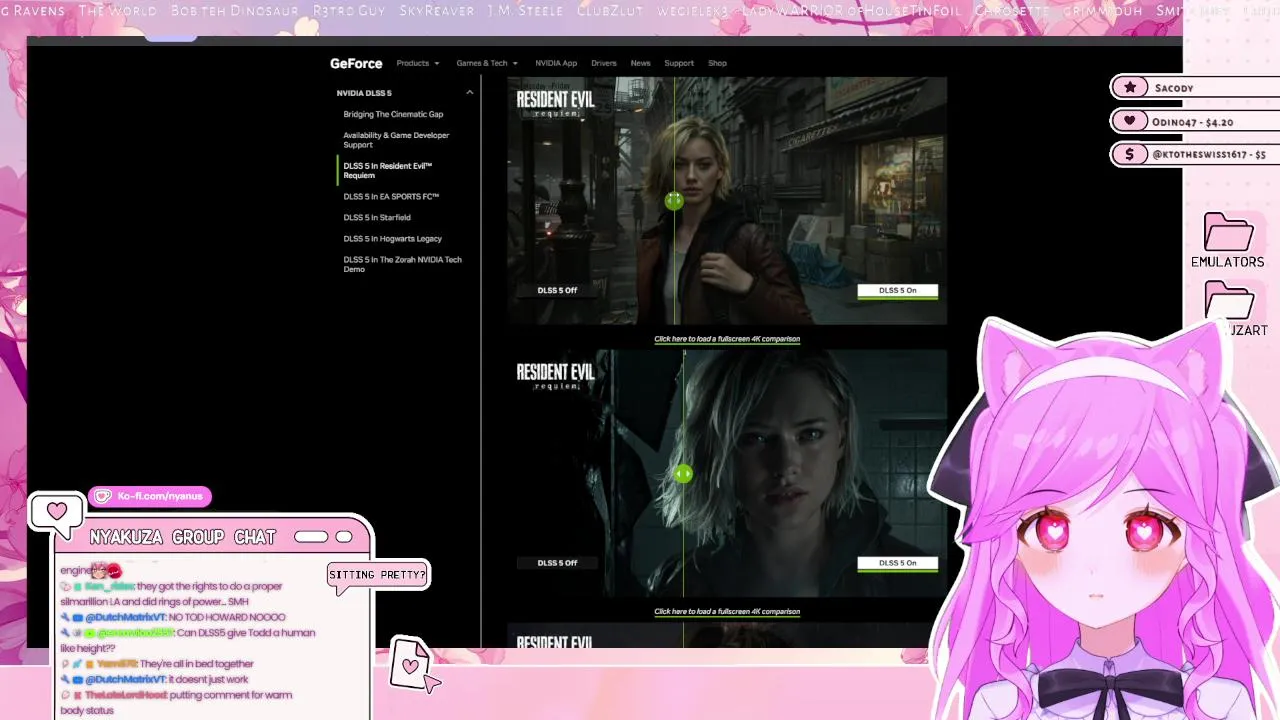This screenshot has height=720, width=1280.
Task: Collapse the NVIDIA DLSS 5 sidebar section
Action: point(470,93)
